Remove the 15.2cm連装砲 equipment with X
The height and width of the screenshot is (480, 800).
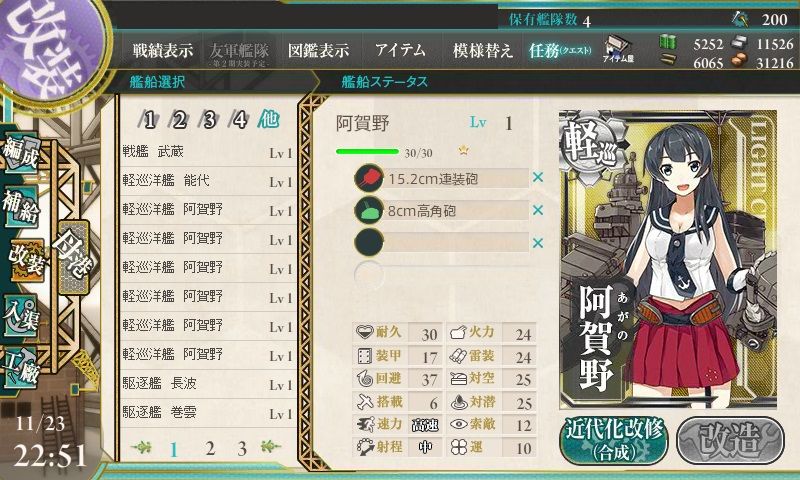538,178
